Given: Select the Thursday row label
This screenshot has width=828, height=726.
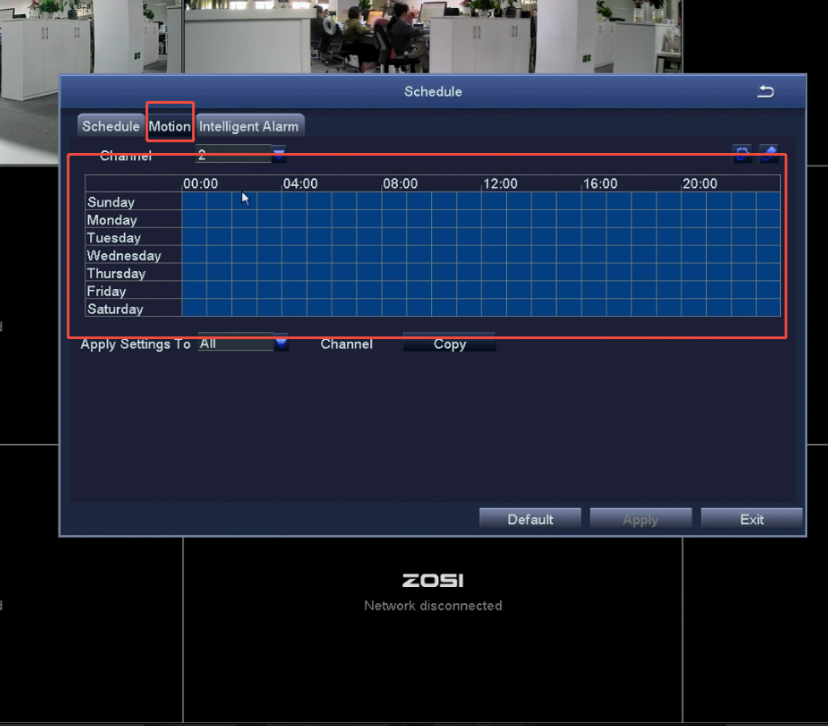Looking at the screenshot, I should pos(116,273).
